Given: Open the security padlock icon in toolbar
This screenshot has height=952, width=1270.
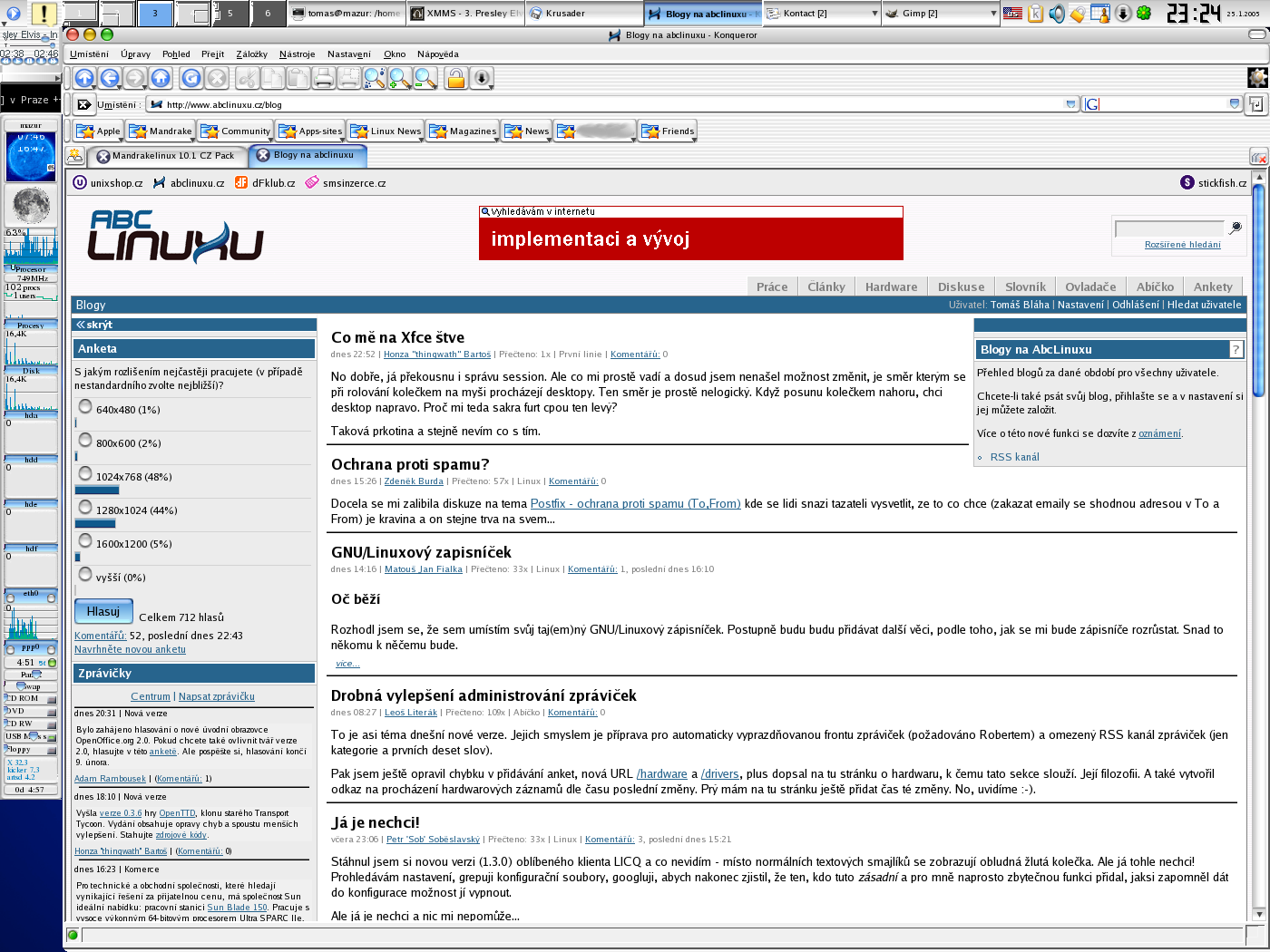Looking at the screenshot, I should (456, 79).
